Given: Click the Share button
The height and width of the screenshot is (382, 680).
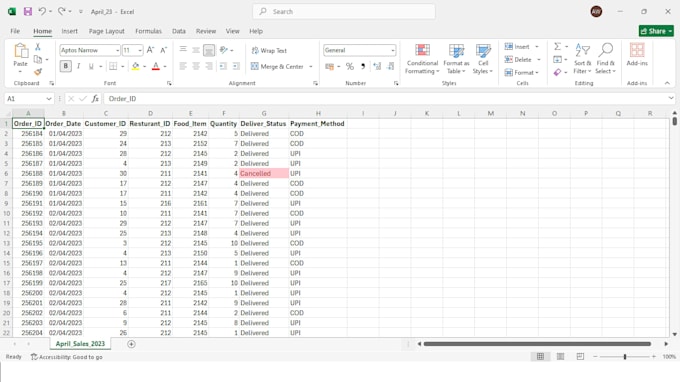Looking at the screenshot, I should [656, 31].
